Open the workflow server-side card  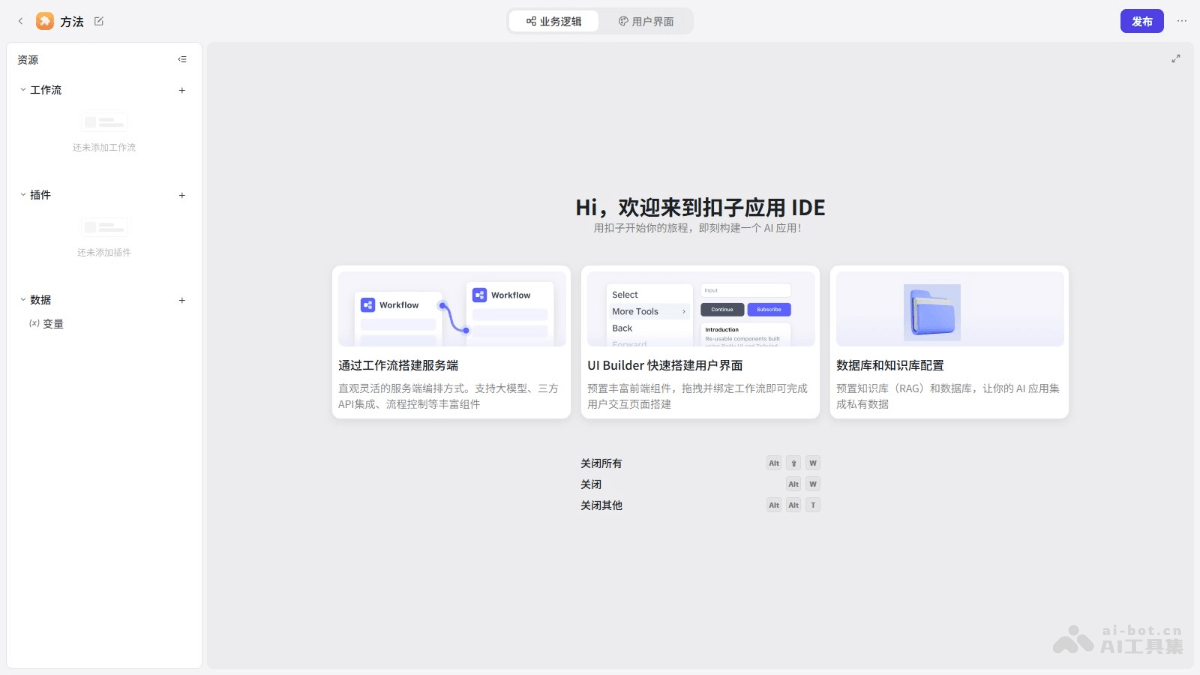point(451,342)
